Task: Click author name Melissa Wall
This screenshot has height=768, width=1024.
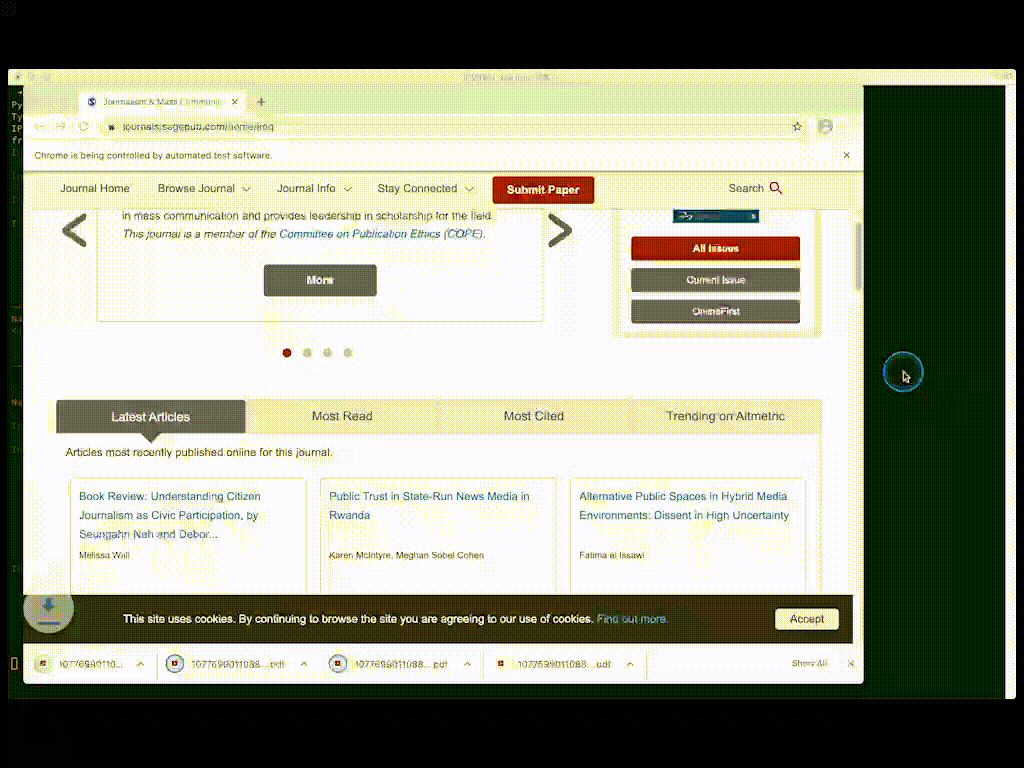Action: click(104, 555)
